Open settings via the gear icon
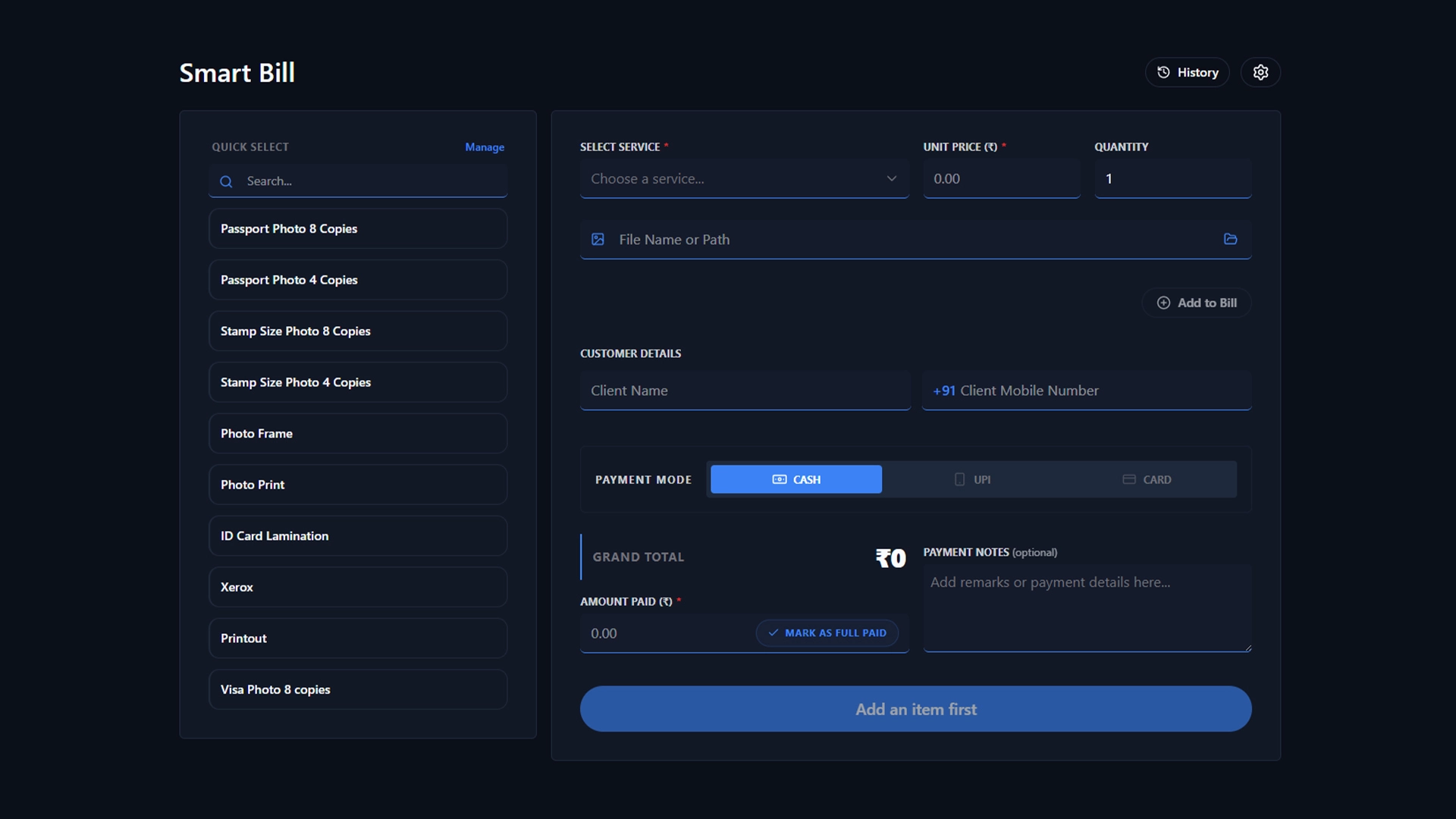Viewport: 1456px width, 819px height. pyautogui.click(x=1260, y=72)
